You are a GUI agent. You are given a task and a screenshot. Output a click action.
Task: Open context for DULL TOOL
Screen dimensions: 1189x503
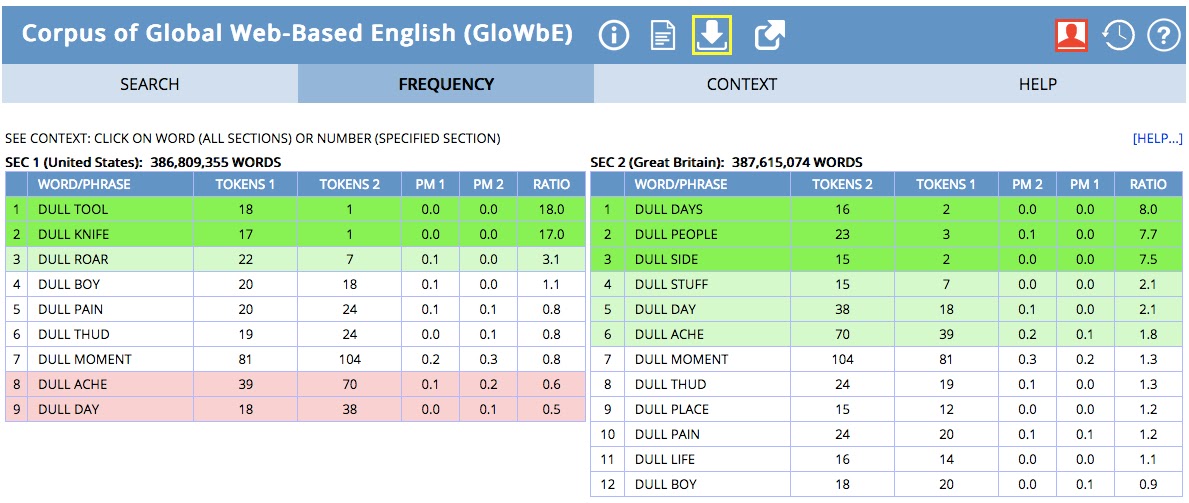point(73,210)
